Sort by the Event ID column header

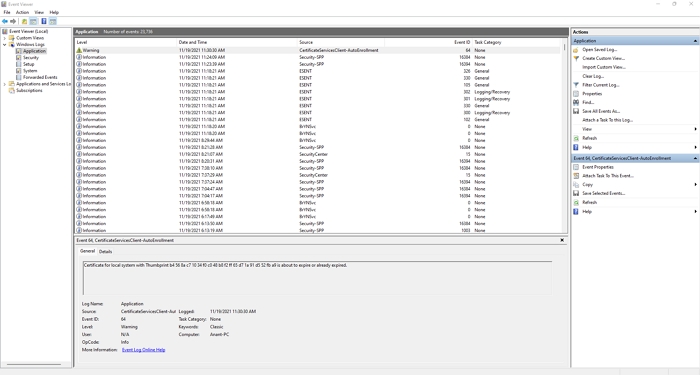[x=428, y=42]
